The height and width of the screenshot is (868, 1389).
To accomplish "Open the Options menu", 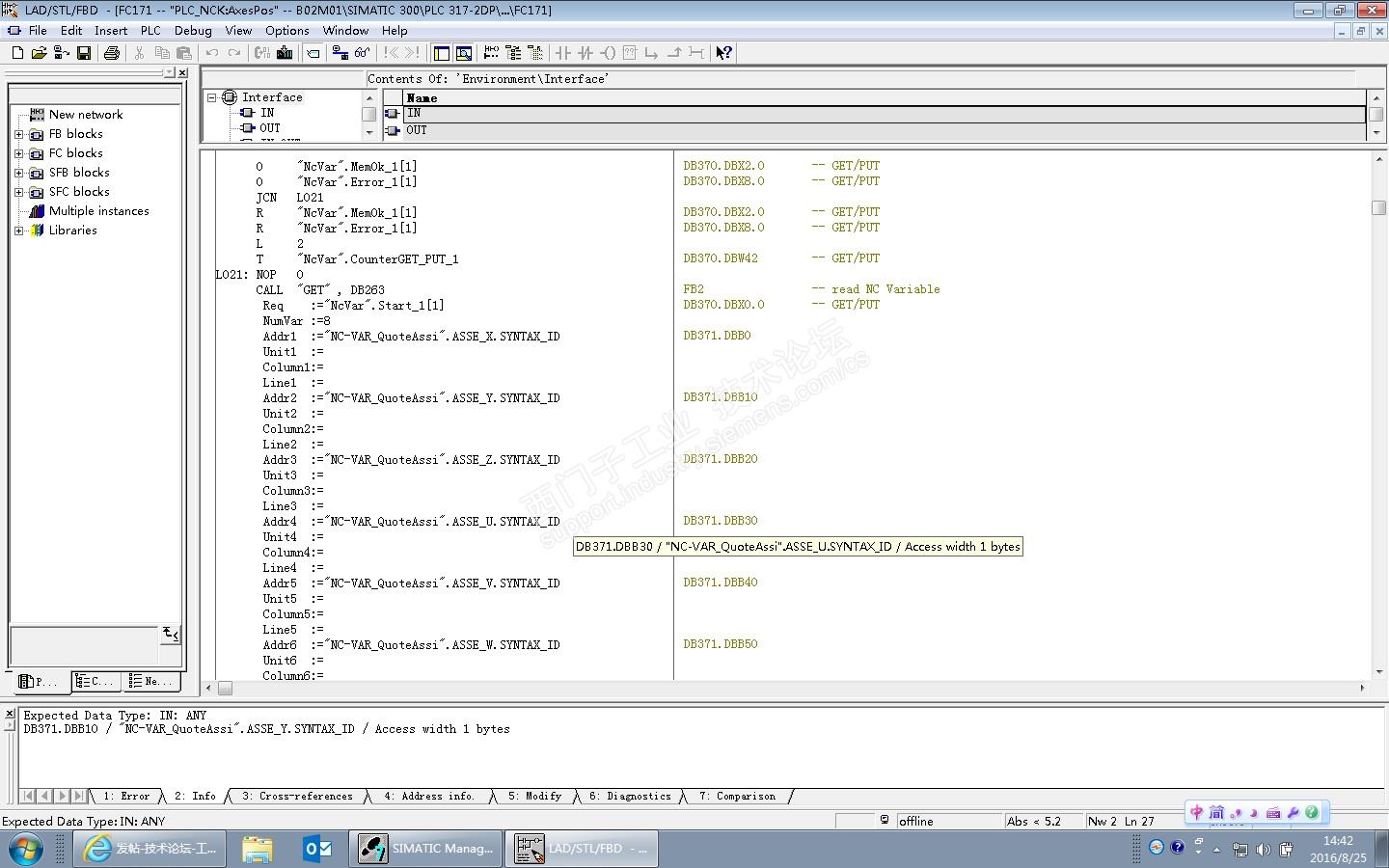I will (287, 30).
